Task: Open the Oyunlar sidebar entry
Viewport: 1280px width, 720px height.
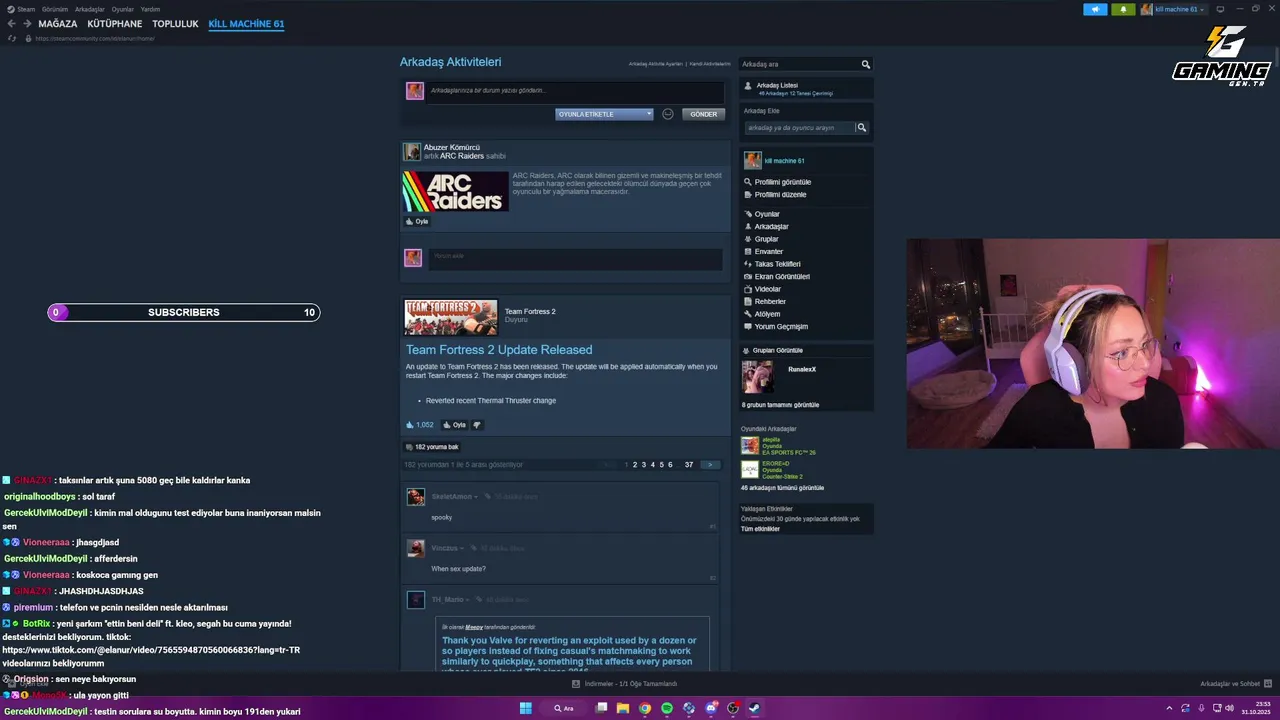Action: (x=767, y=214)
